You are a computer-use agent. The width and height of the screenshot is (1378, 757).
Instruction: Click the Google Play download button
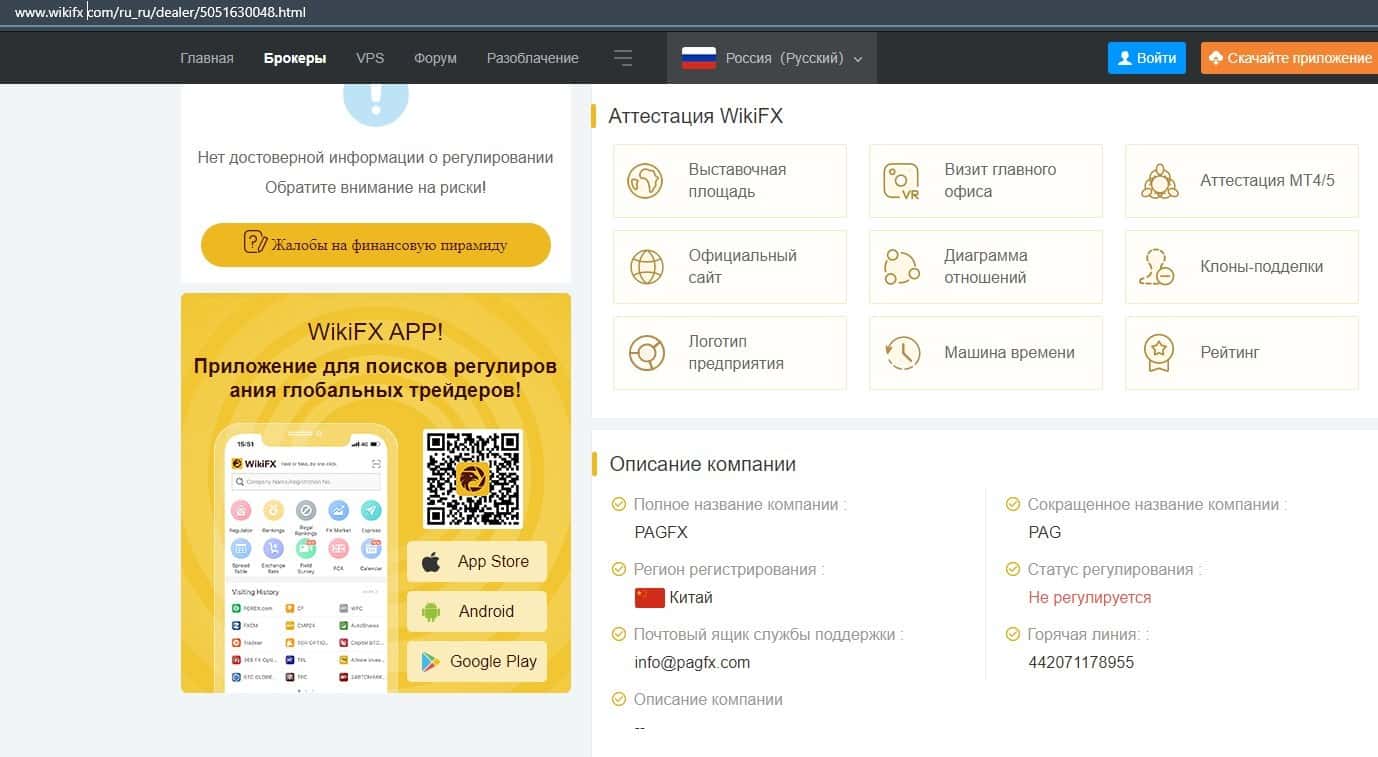(x=477, y=662)
